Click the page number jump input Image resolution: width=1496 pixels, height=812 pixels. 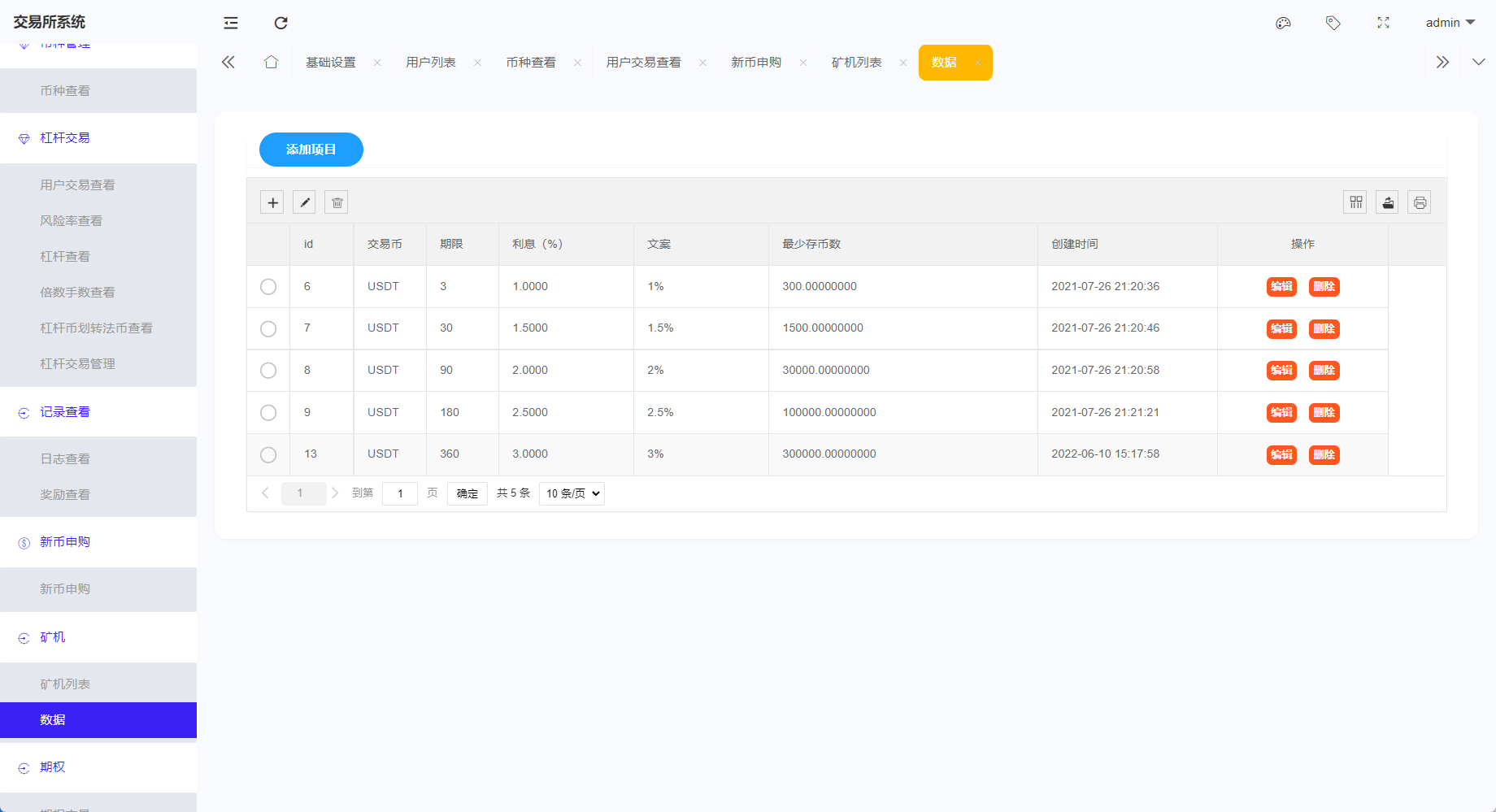tap(400, 493)
